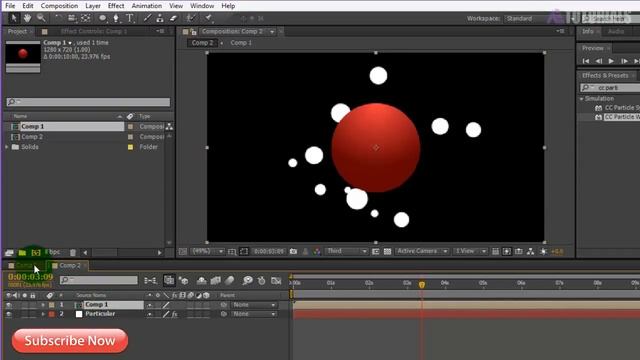Viewport: 640px width, 360px height.
Task: Select Comp 2 item in Project panel
Action: pyautogui.click(x=32, y=137)
